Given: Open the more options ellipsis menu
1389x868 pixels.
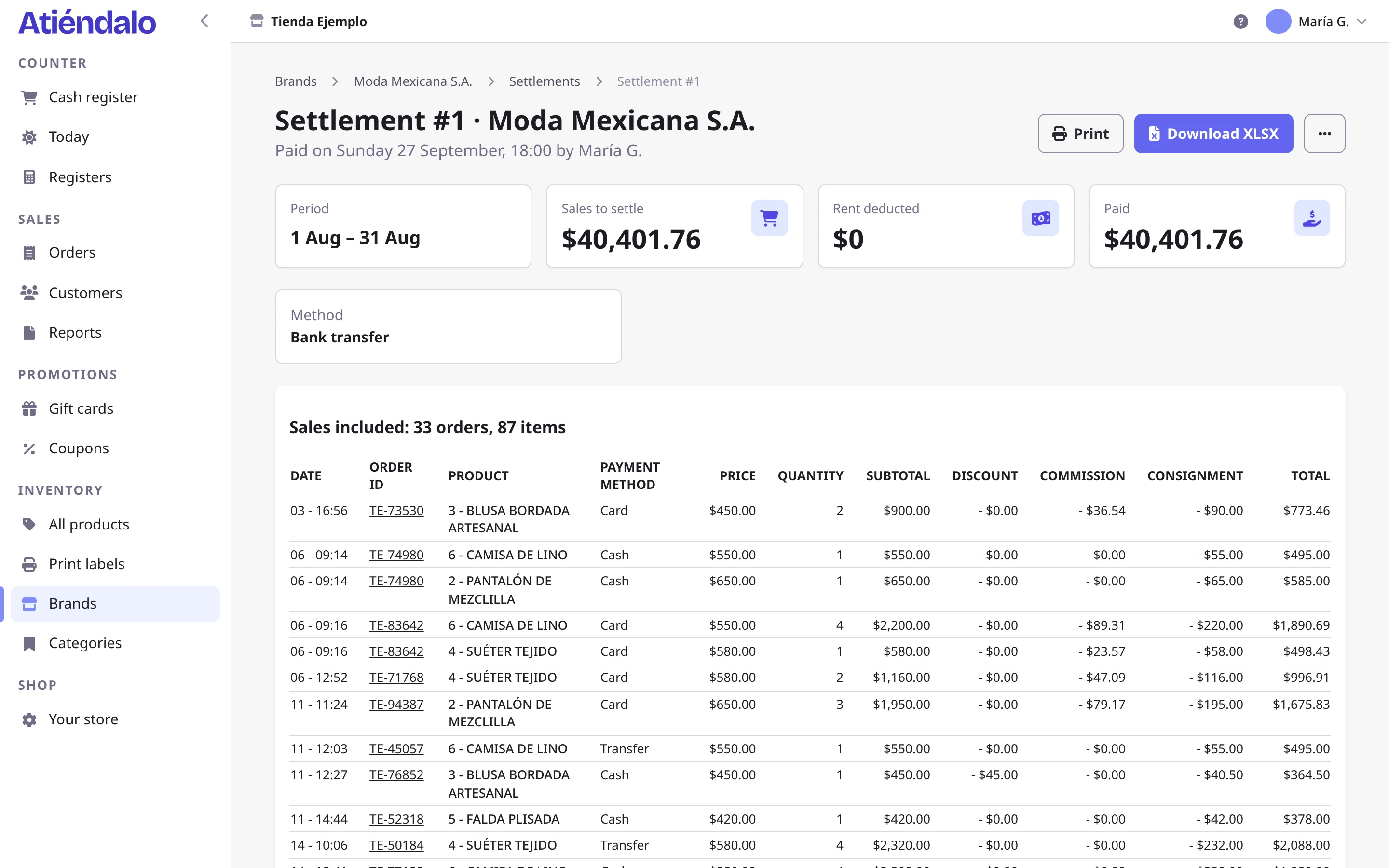Looking at the screenshot, I should pyautogui.click(x=1324, y=134).
